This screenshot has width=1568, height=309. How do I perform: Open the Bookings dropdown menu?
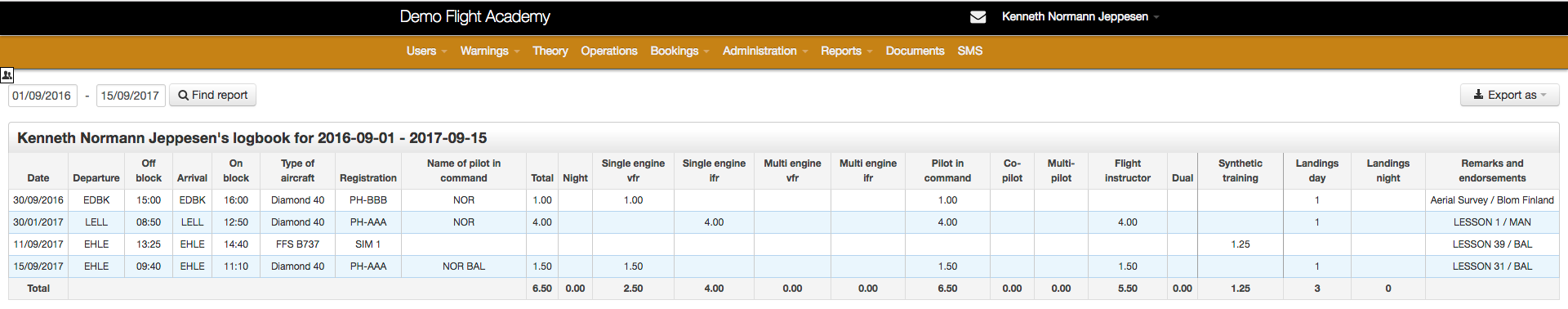point(679,51)
